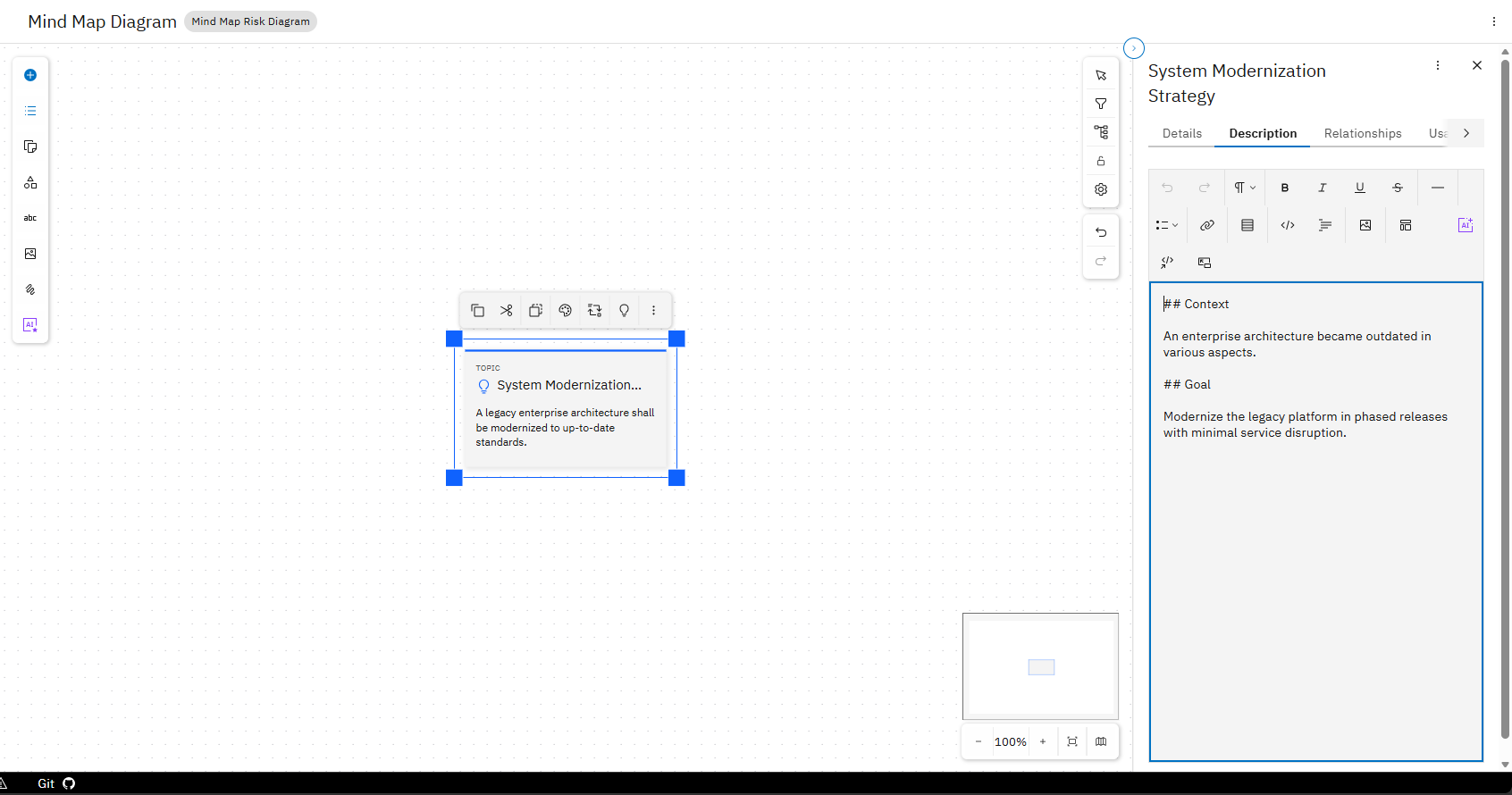Collapse the right properties panel
Screen dimensions: 1512x795
(1134, 48)
